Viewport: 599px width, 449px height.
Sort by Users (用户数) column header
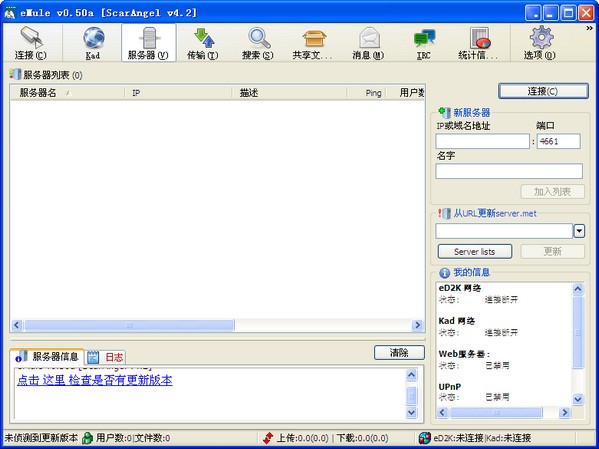pos(405,93)
